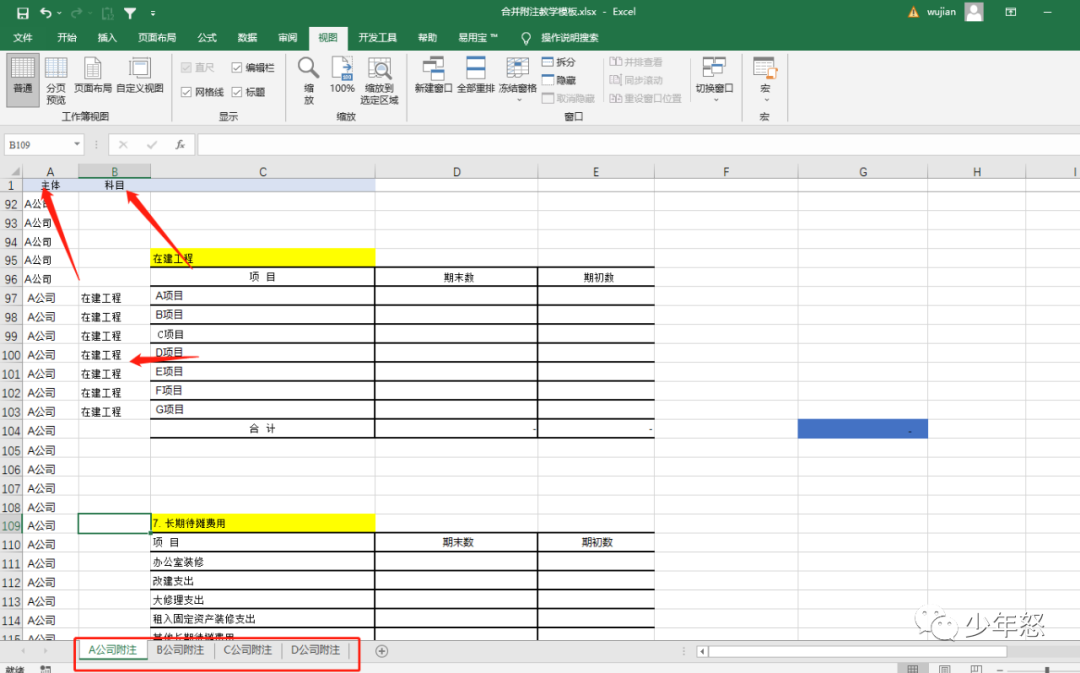The height and width of the screenshot is (673, 1080).
Task: Open the 易用宝 add-in tab
Action: 477,38
